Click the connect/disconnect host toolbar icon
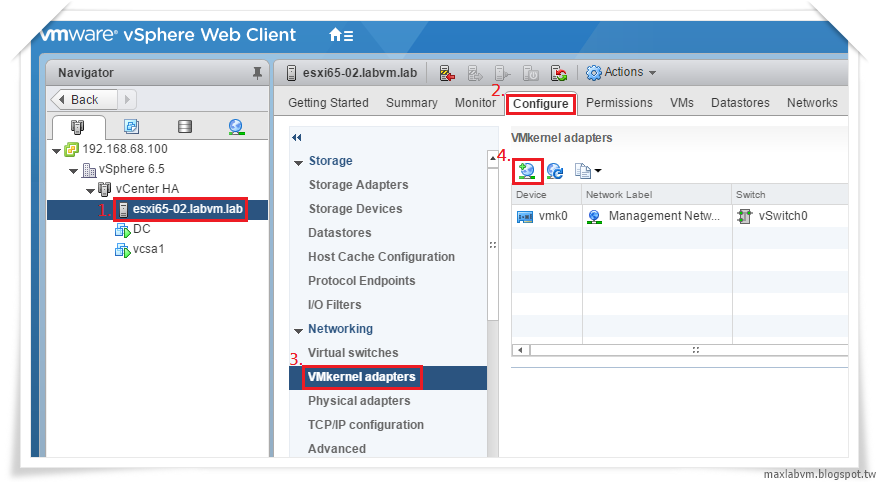 (x=447, y=73)
